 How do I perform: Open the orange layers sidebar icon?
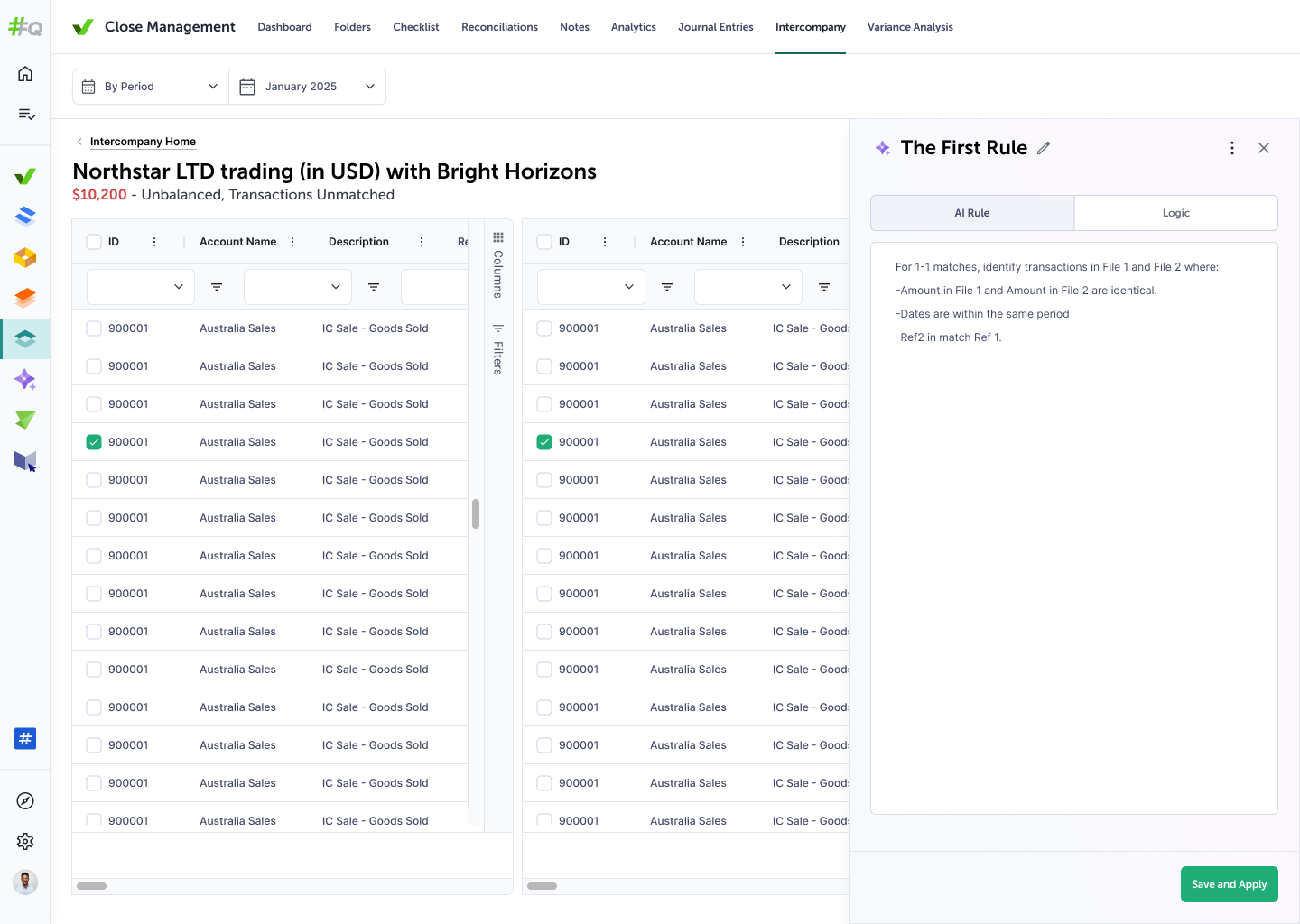coord(25,298)
